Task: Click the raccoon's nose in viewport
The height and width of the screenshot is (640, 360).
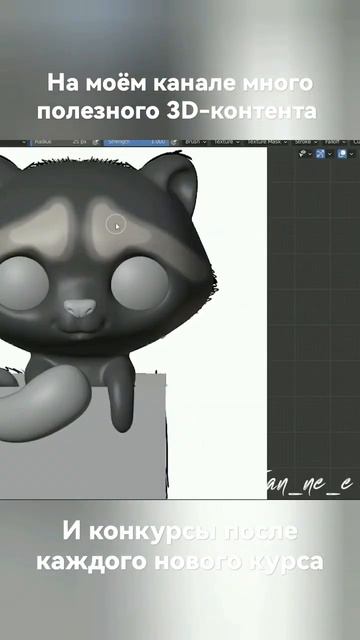Action: tap(80, 307)
